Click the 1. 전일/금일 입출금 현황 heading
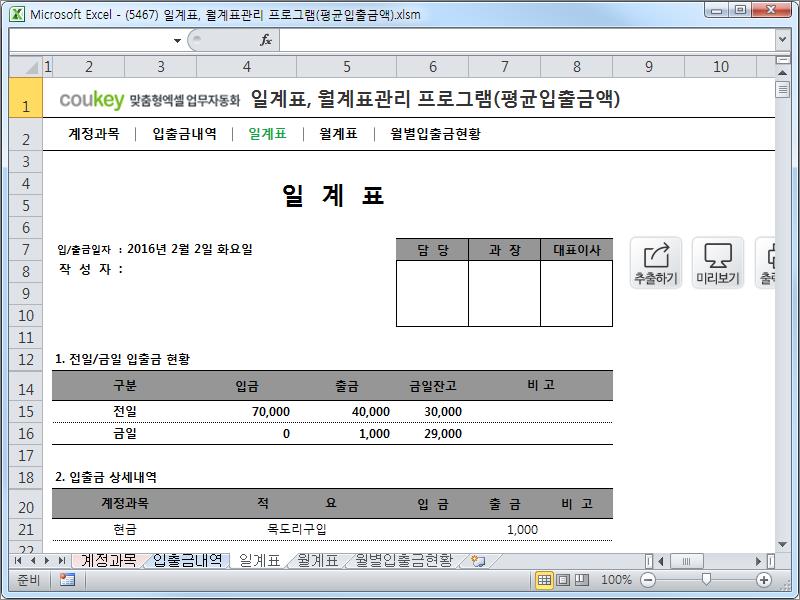Viewport: 800px width, 600px height. (x=122, y=359)
